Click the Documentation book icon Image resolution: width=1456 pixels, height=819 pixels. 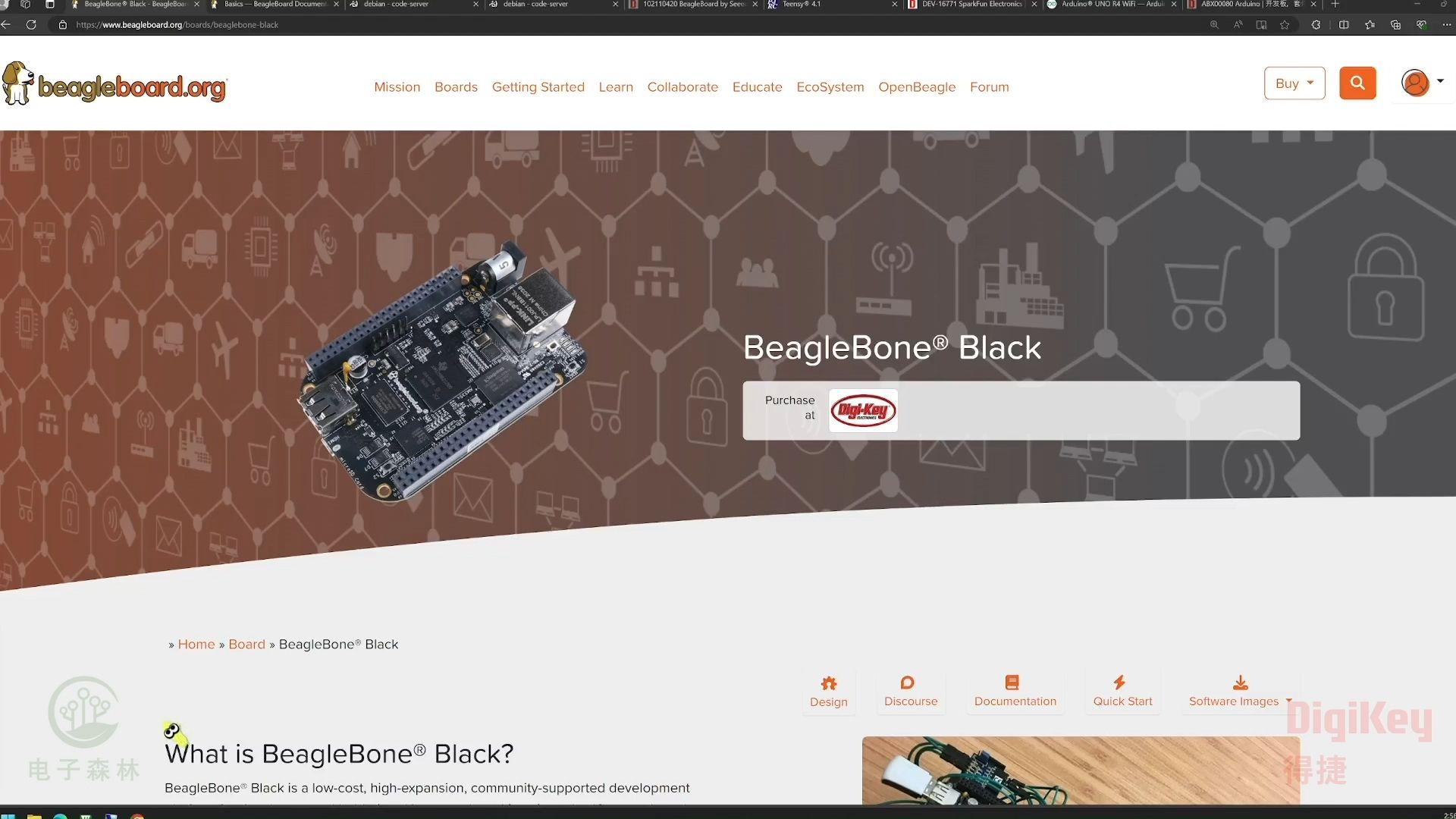(x=1012, y=682)
